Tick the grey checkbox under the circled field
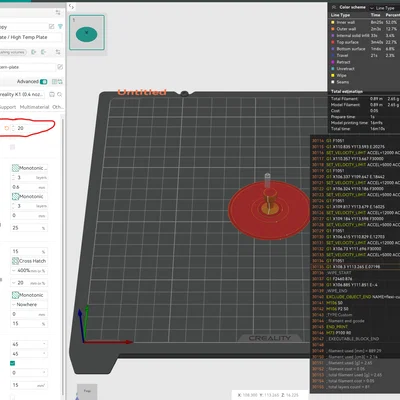The width and height of the screenshot is (400, 400). click(x=12, y=147)
